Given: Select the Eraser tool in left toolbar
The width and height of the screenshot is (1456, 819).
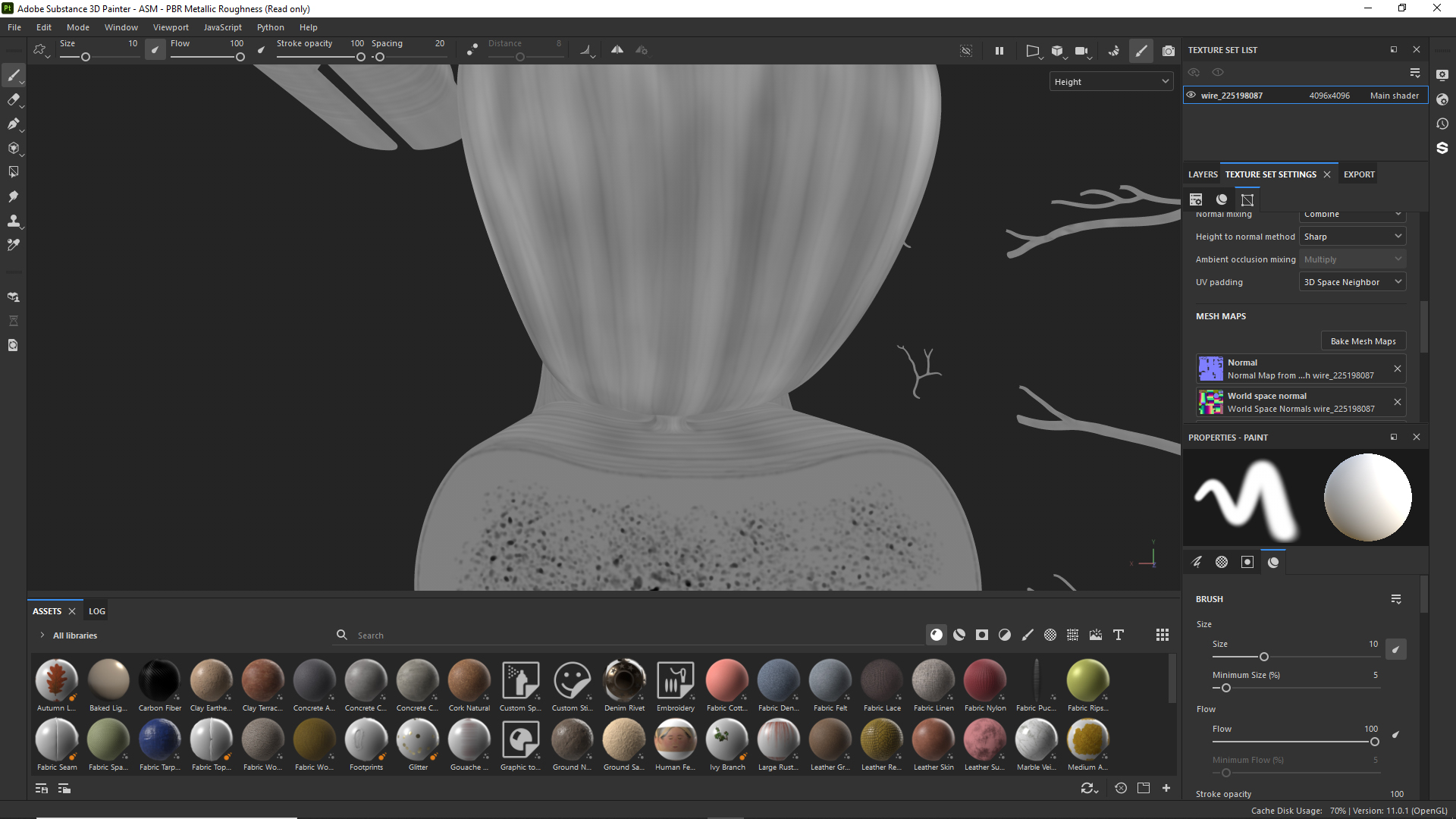Looking at the screenshot, I should click(14, 99).
